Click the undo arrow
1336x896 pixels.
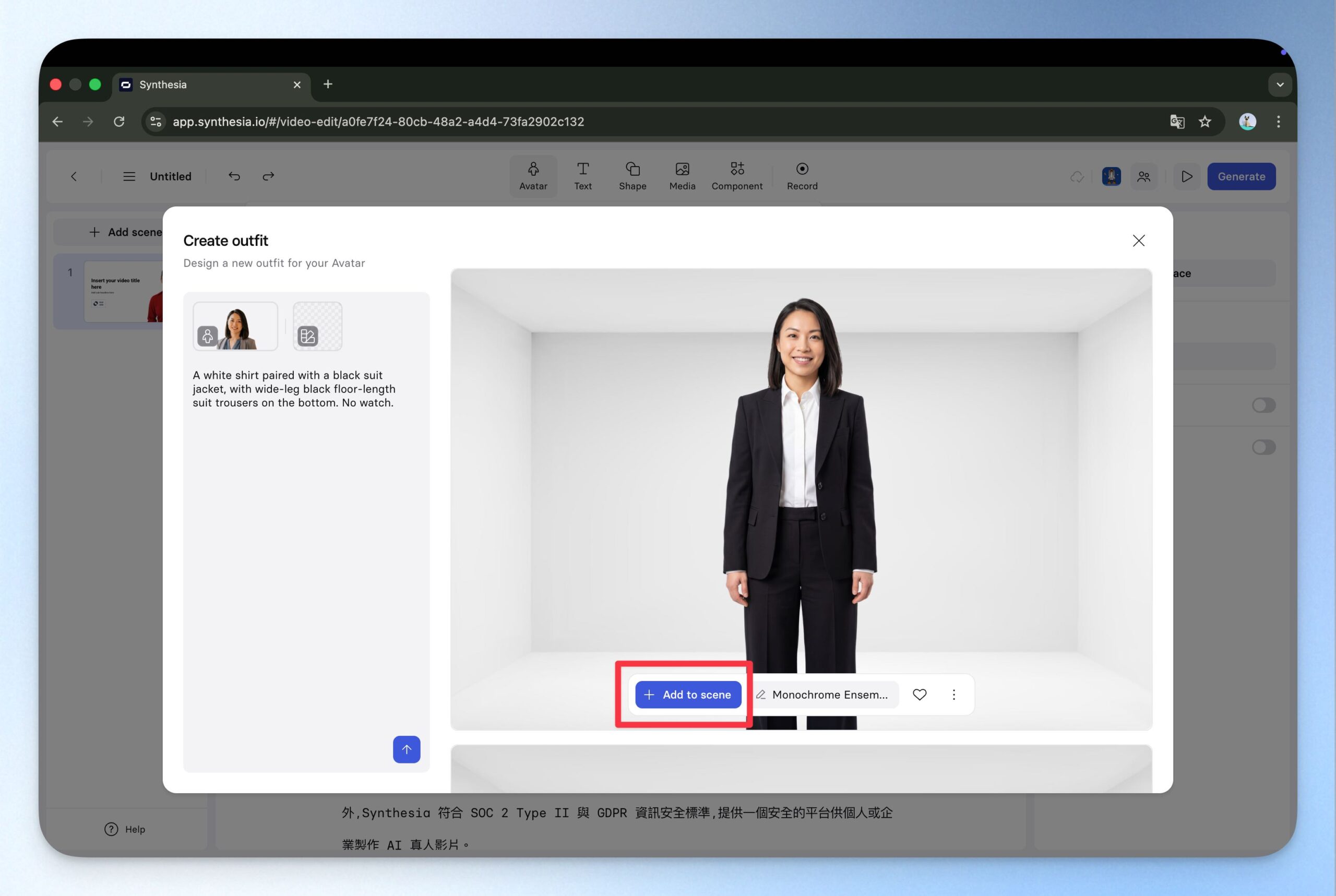234,176
